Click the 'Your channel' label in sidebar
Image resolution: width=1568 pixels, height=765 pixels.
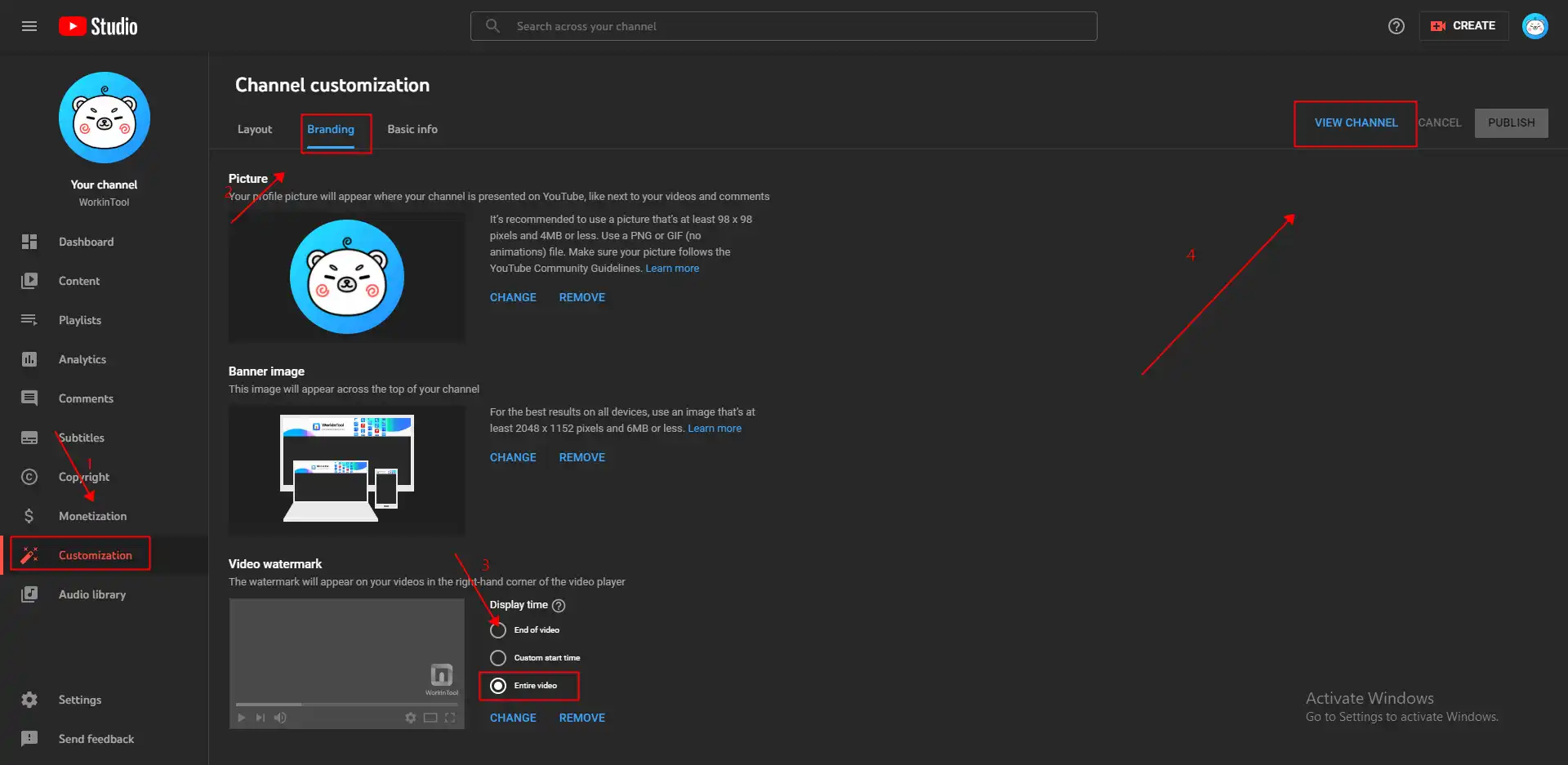pyautogui.click(x=104, y=185)
